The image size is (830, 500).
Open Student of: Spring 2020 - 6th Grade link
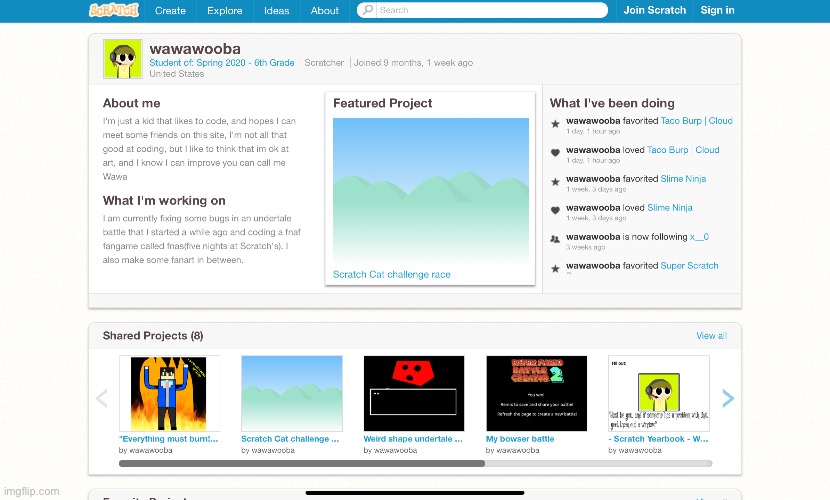[x=222, y=62]
